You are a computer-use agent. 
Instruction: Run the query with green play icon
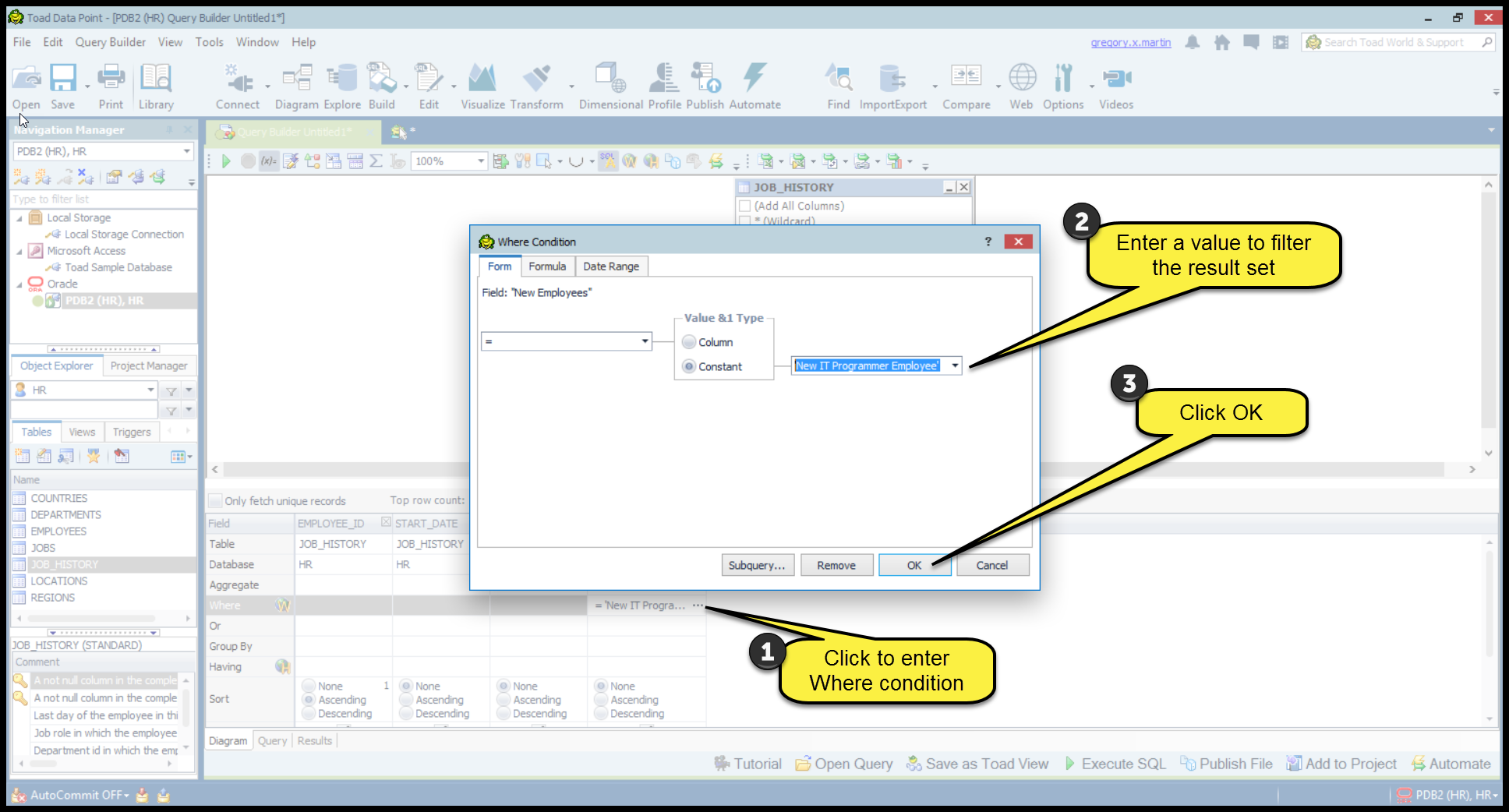click(x=226, y=161)
